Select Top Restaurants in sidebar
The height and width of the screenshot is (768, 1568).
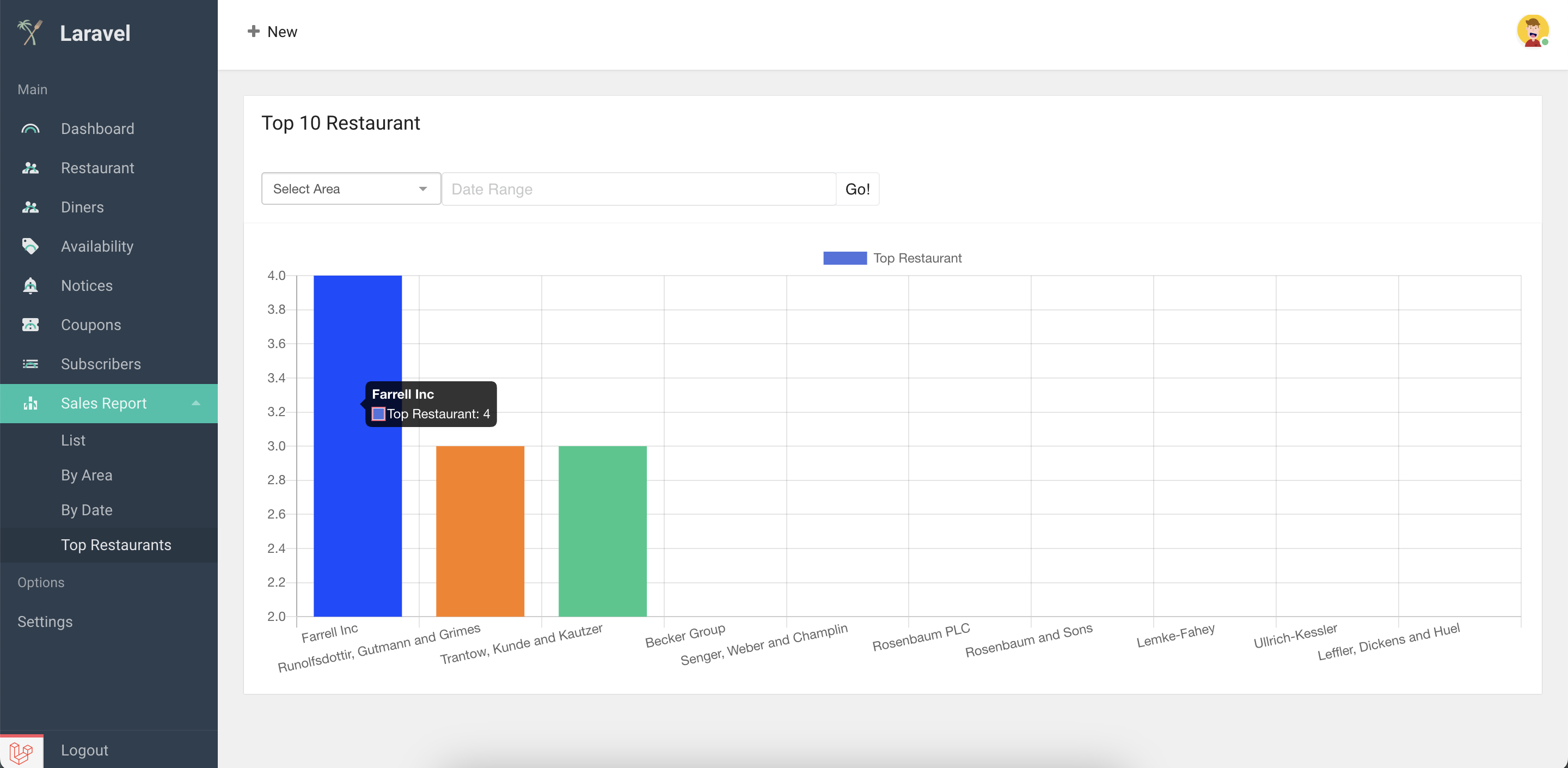point(117,545)
